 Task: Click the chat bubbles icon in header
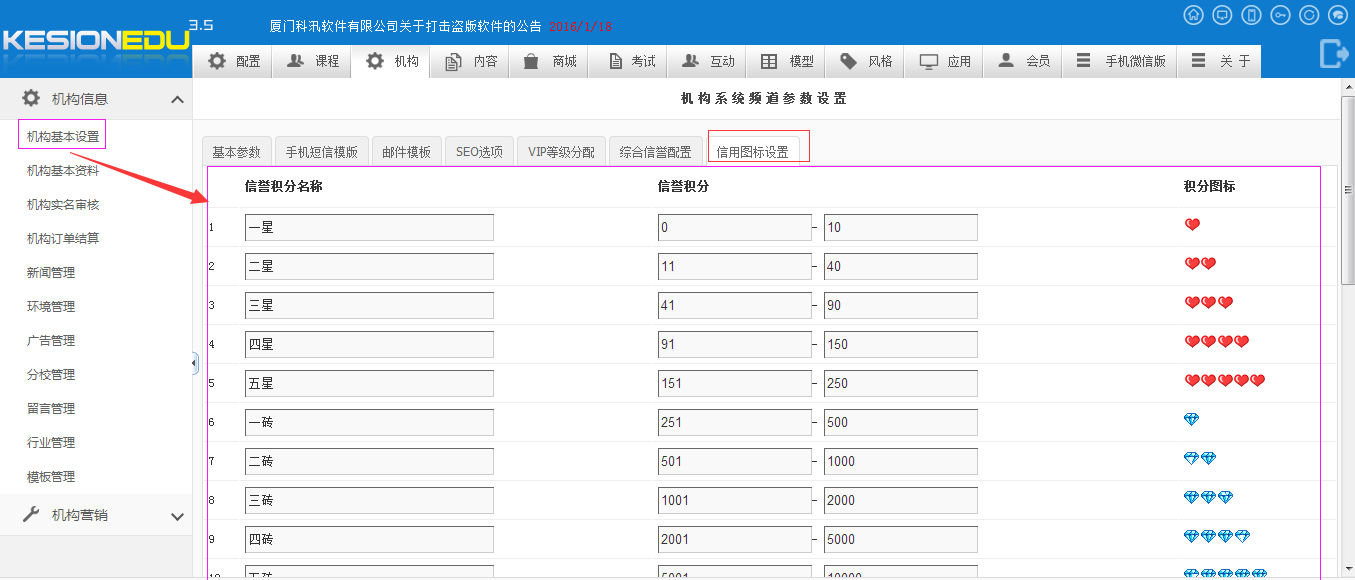[x=1338, y=15]
